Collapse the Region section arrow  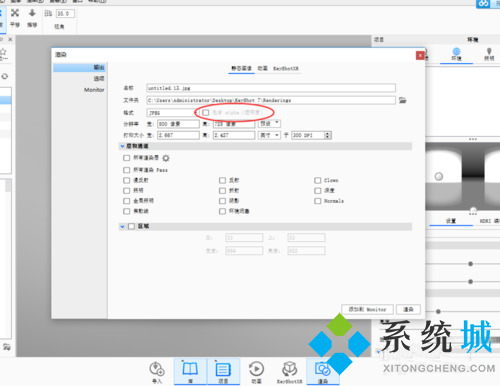tap(122, 226)
